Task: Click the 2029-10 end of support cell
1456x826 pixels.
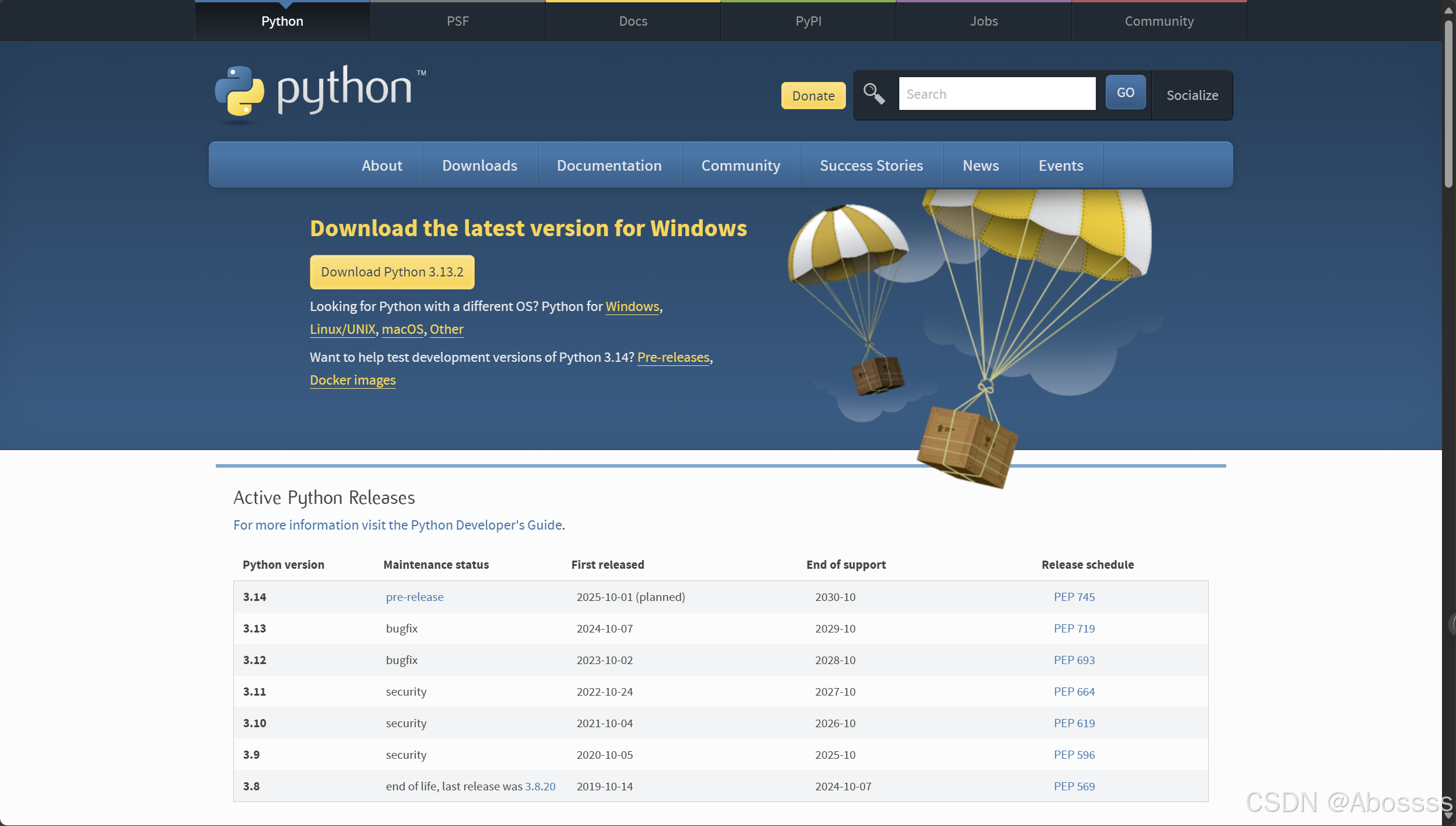Action: [x=835, y=628]
